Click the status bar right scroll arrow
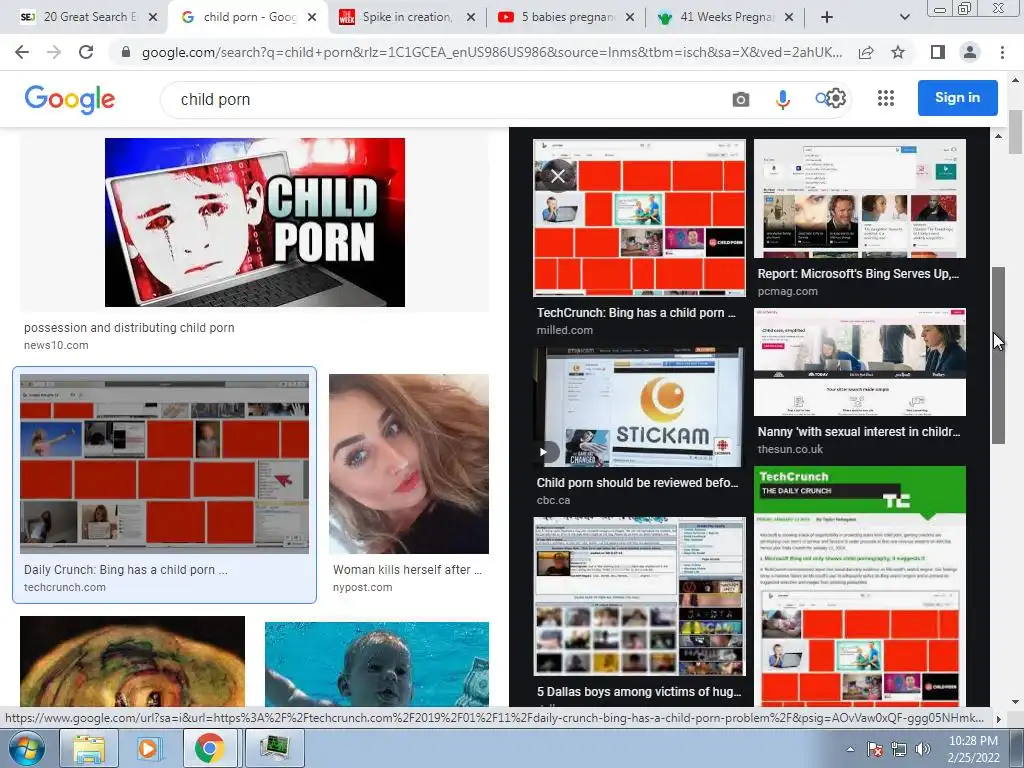This screenshot has height=768, width=1024. point(998,718)
